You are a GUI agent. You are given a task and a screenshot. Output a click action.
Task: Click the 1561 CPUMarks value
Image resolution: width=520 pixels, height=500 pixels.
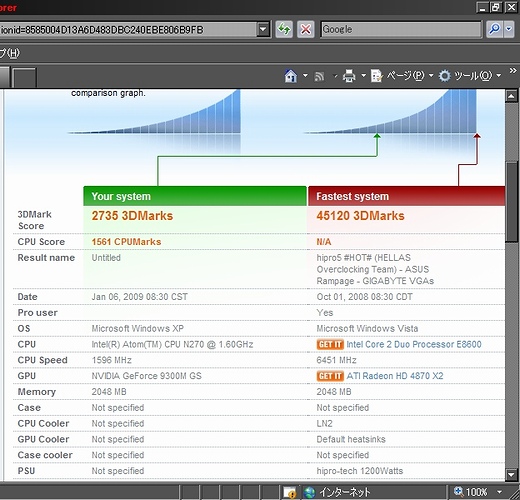point(126,242)
